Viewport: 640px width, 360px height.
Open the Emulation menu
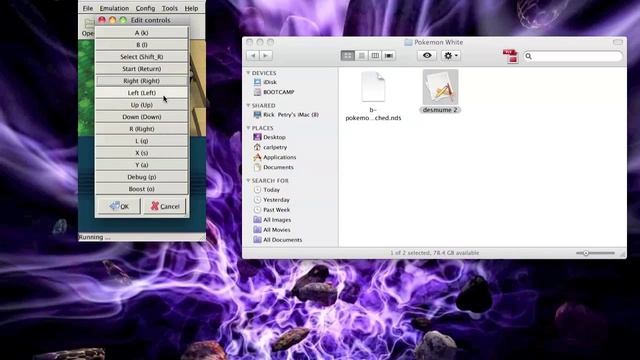coord(114,8)
